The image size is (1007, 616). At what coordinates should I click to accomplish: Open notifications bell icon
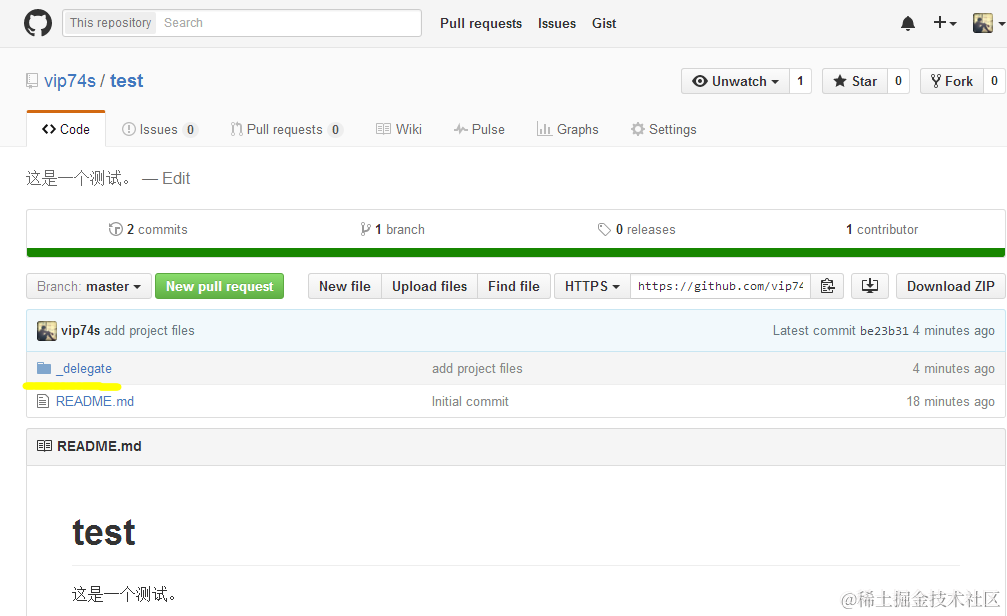pos(907,24)
